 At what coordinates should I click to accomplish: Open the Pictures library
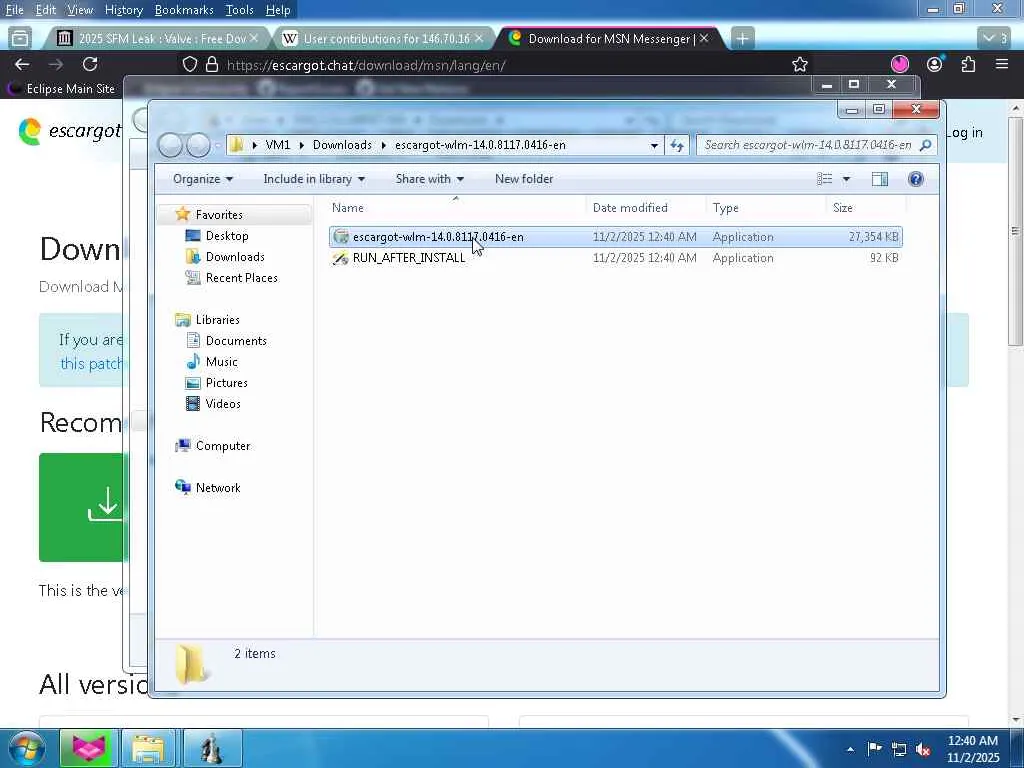coord(226,383)
